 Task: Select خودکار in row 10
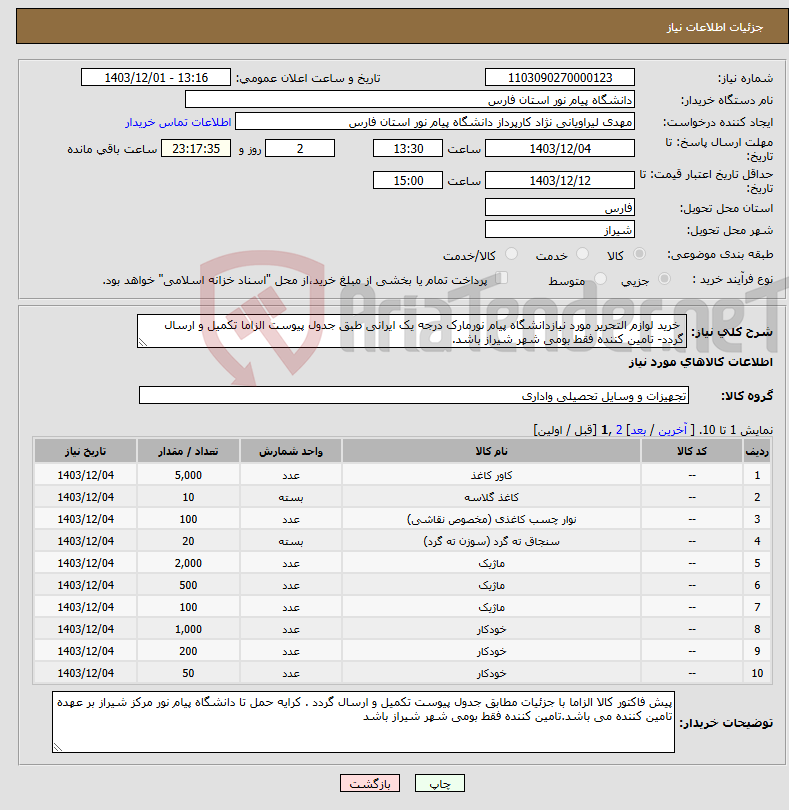(491, 673)
